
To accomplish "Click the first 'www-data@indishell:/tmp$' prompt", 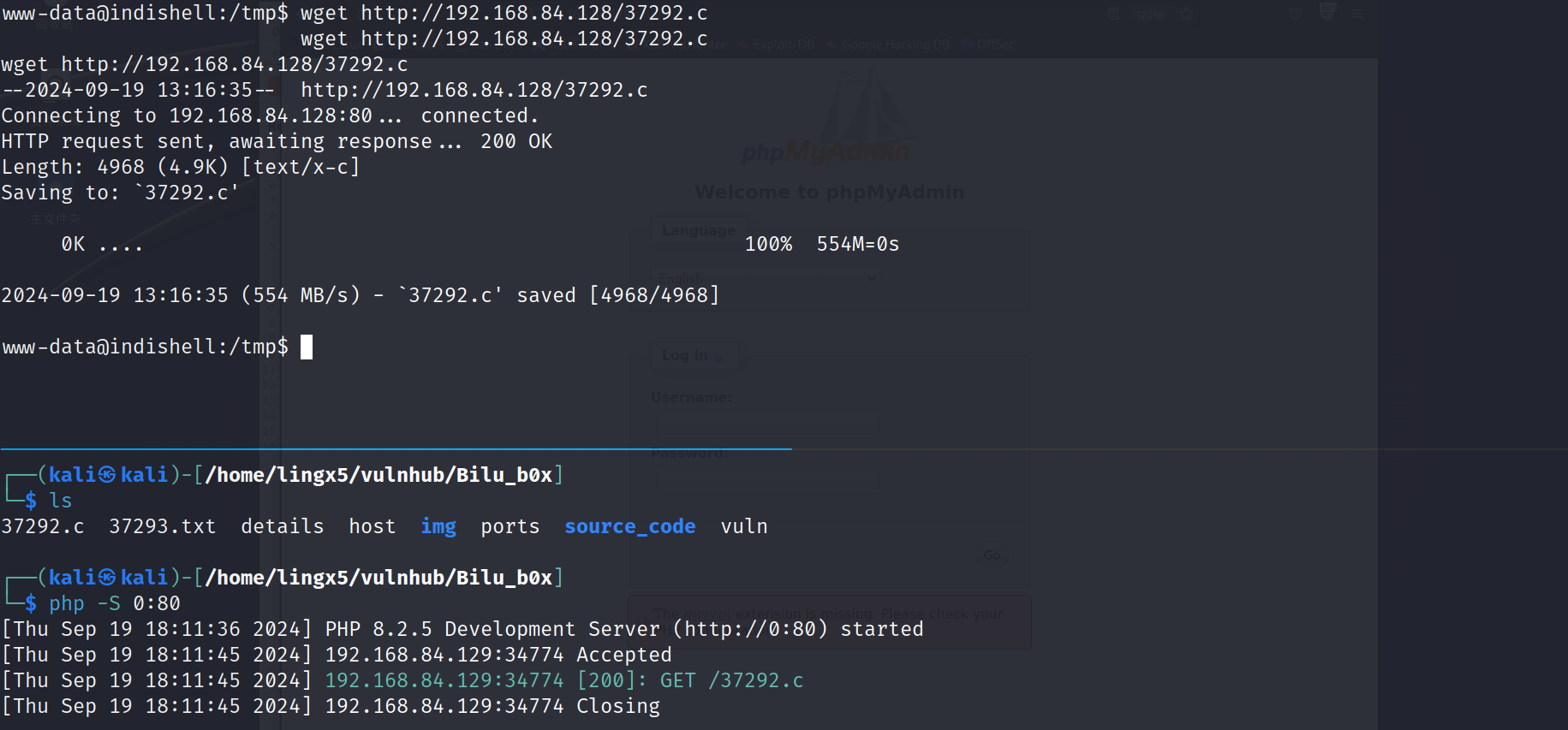I will point(145,13).
